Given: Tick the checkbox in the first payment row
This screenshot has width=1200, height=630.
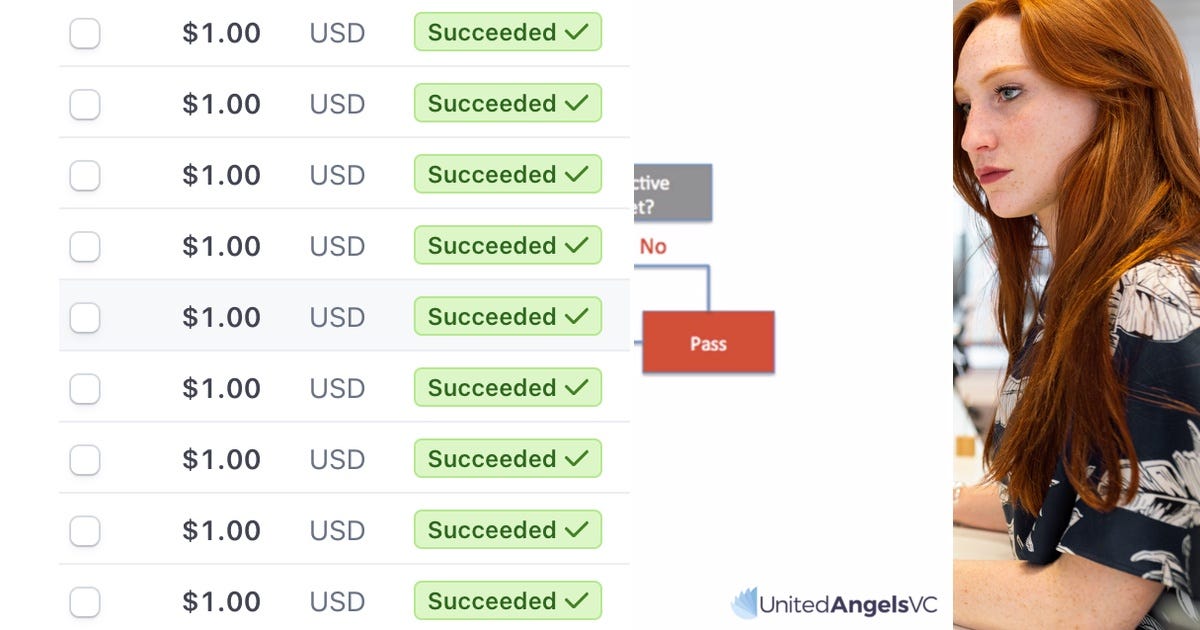Looking at the screenshot, I should pos(85,33).
